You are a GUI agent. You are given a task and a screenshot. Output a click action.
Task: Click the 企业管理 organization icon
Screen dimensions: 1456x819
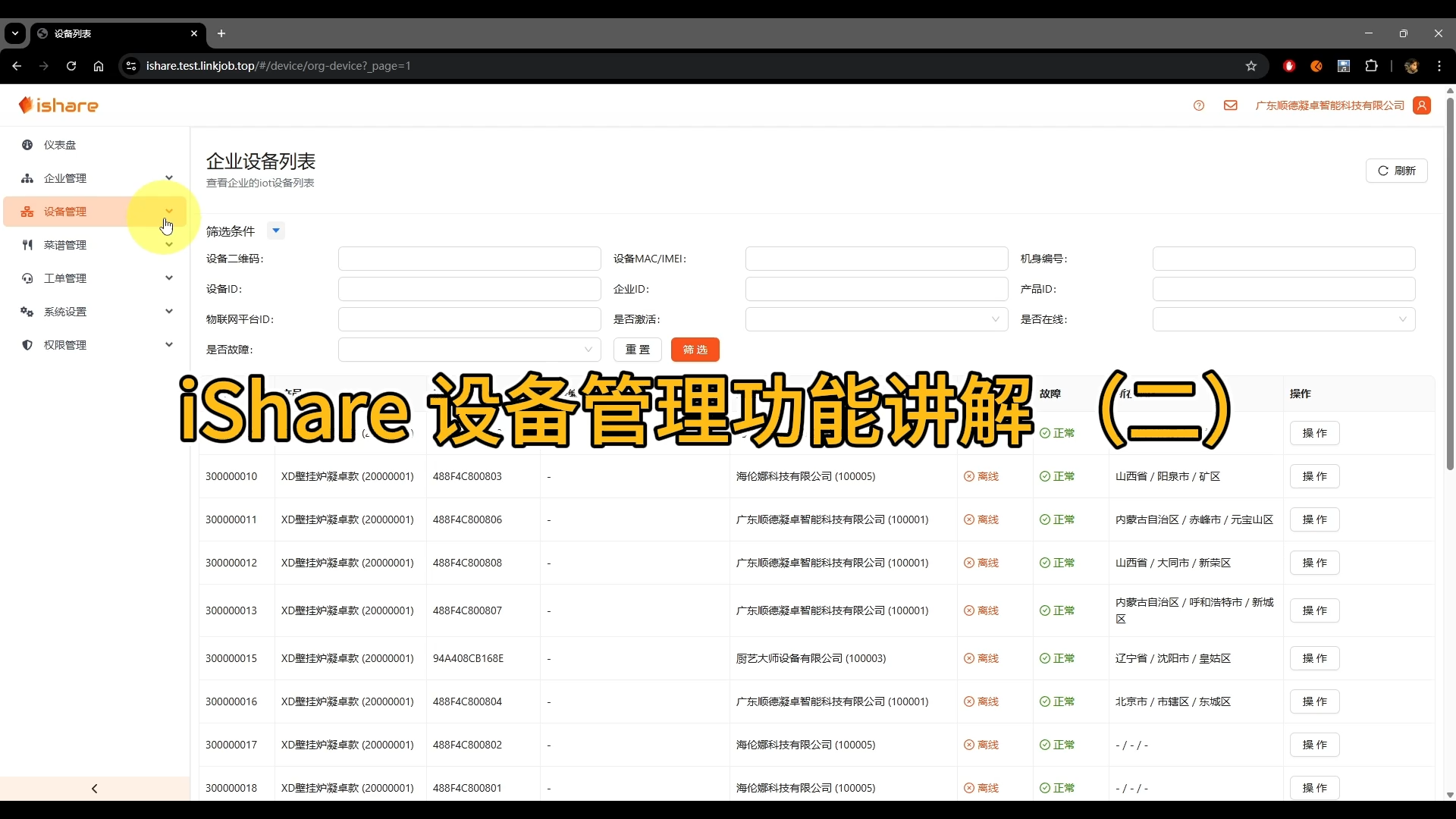[27, 178]
